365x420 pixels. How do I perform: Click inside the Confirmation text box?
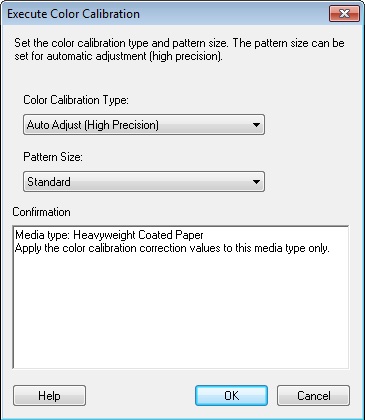pyautogui.click(x=181, y=297)
